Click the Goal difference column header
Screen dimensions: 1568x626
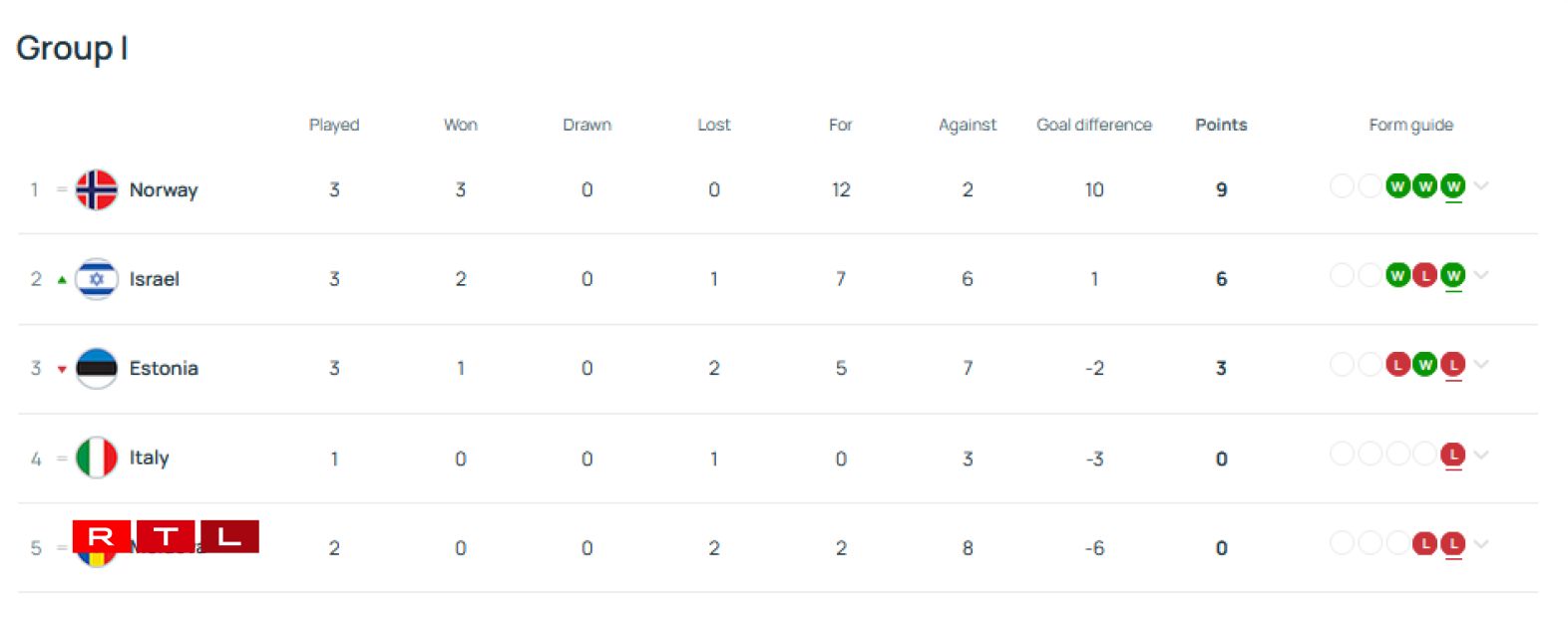1093,125
